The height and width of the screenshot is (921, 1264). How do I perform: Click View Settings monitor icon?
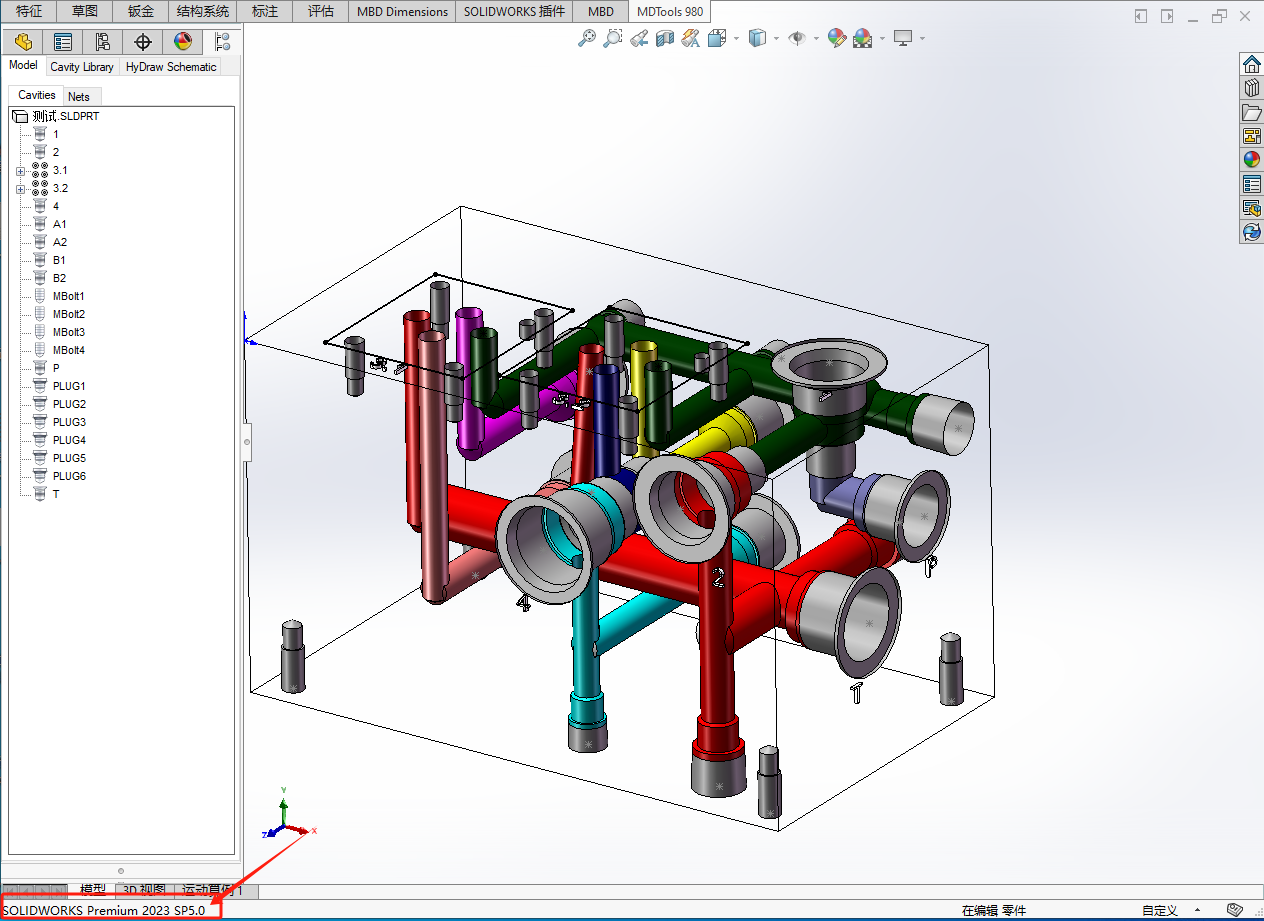pos(903,38)
